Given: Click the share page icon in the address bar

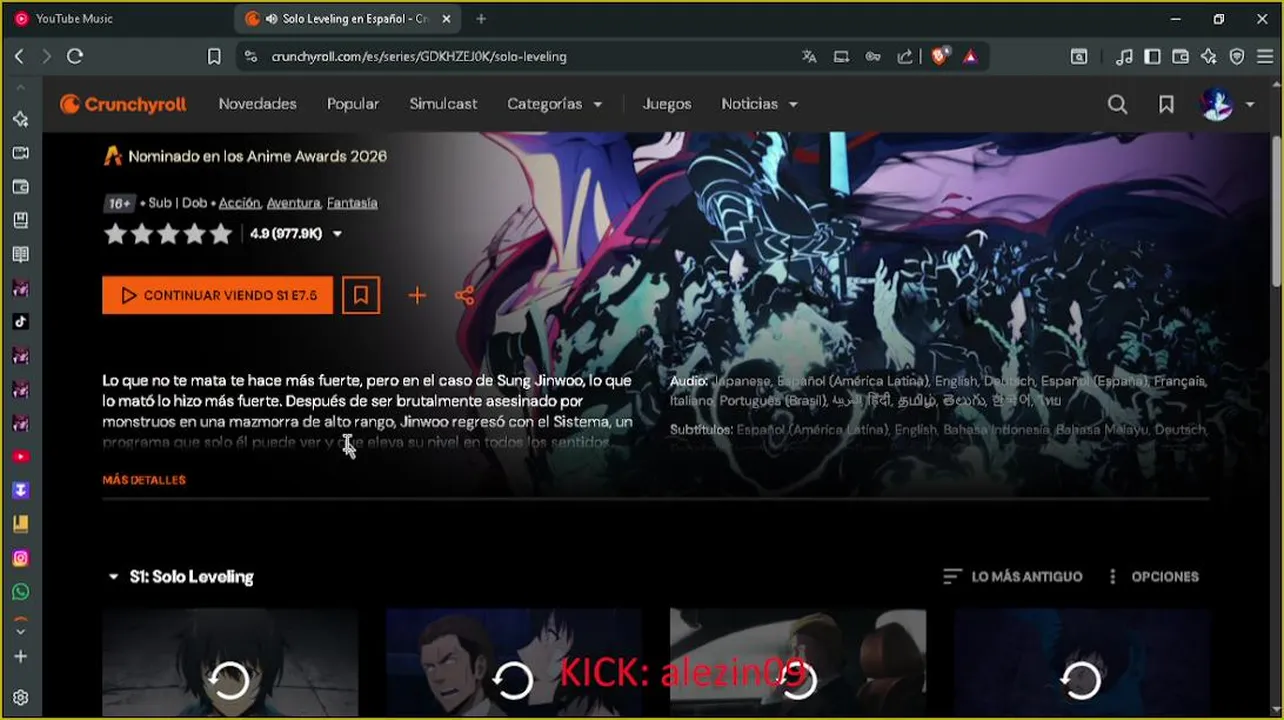Looking at the screenshot, I should click(x=905, y=57).
